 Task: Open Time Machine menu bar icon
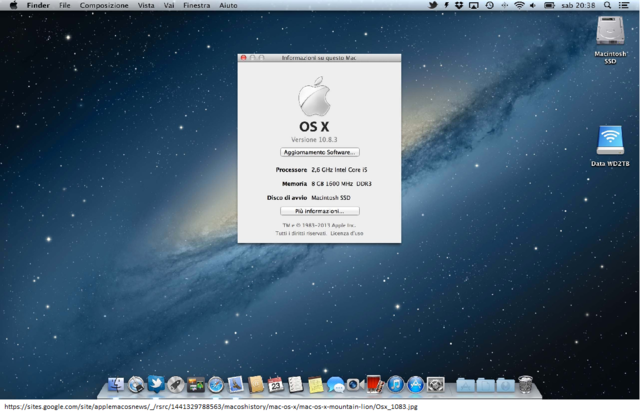pyautogui.click(x=489, y=5)
